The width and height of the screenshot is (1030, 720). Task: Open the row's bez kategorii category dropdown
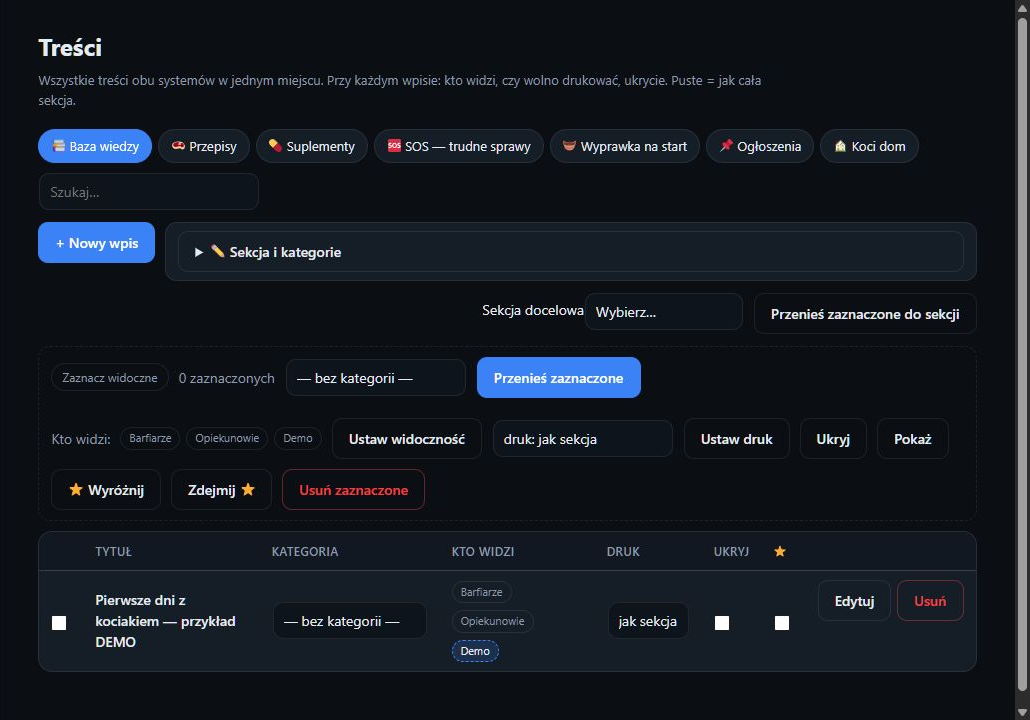pos(349,621)
